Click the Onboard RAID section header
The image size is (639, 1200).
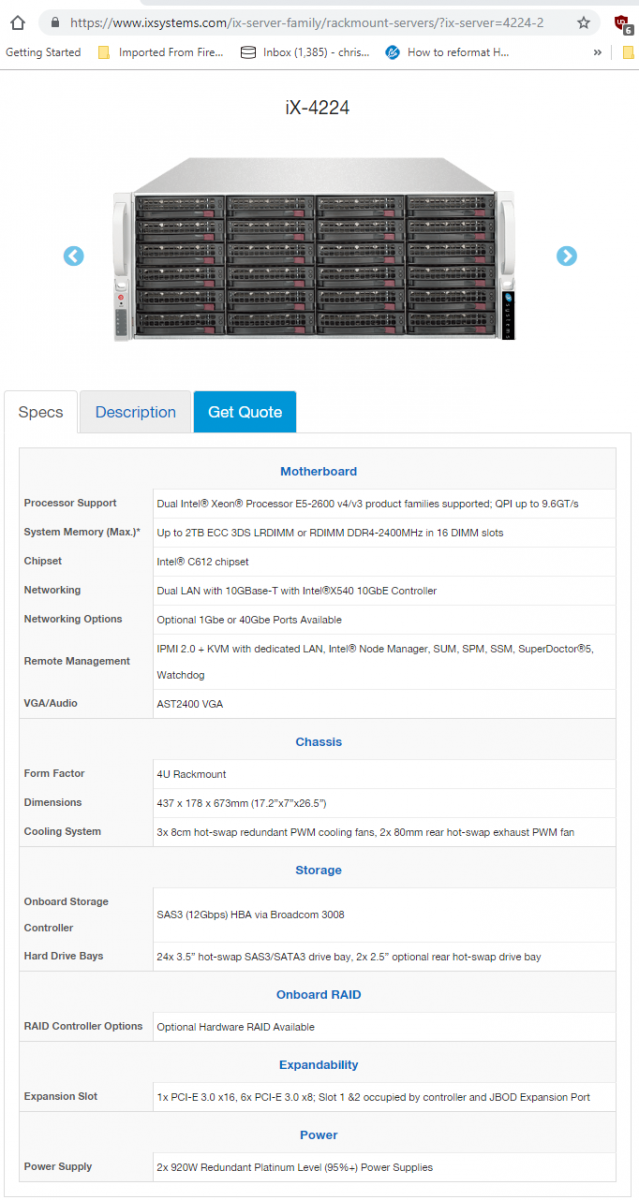tap(318, 995)
